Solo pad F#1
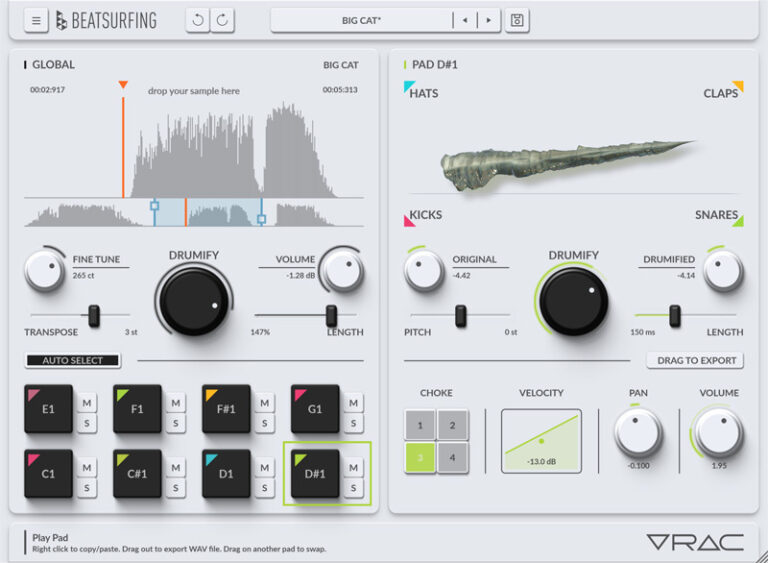Screen dimensions: 768x563 pos(264,423)
